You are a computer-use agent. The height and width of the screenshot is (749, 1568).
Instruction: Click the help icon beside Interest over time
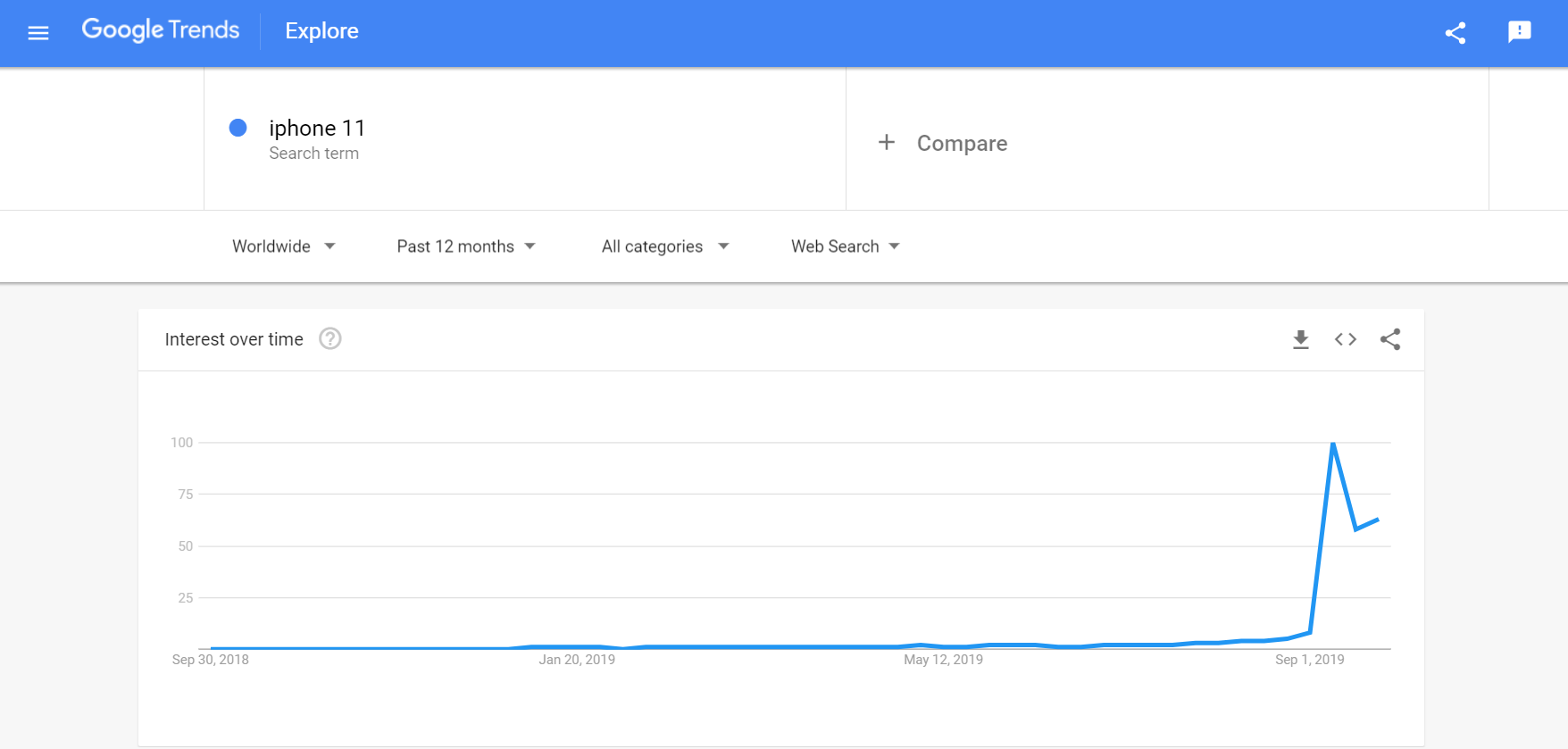(x=330, y=339)
